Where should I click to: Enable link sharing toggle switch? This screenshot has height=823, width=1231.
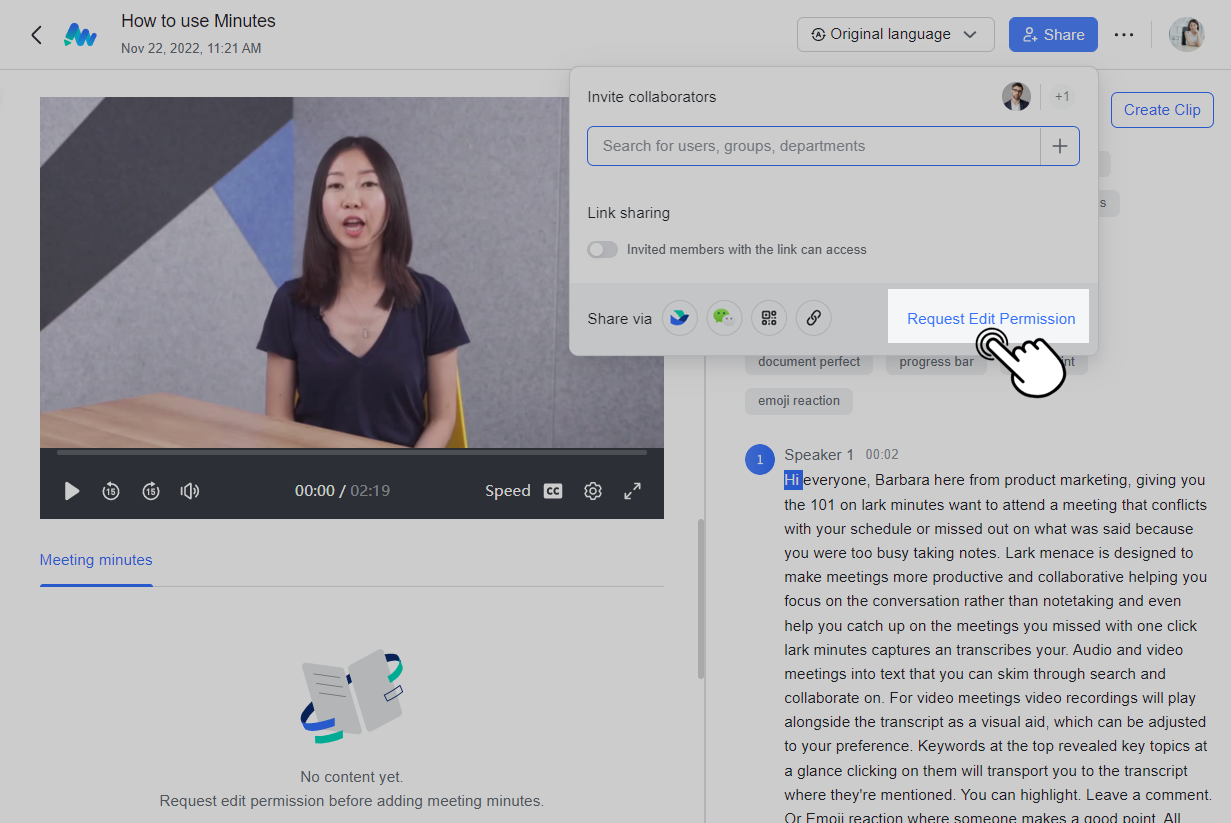[x=602, y=250]
